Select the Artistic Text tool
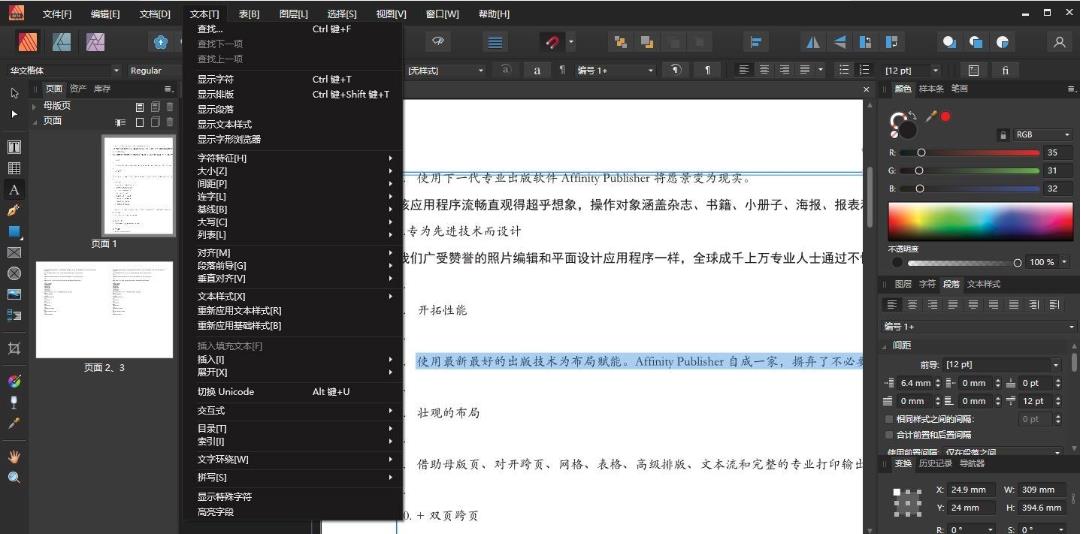The width and height of the screenshot is (1081, 534). (x=14, y=190)
